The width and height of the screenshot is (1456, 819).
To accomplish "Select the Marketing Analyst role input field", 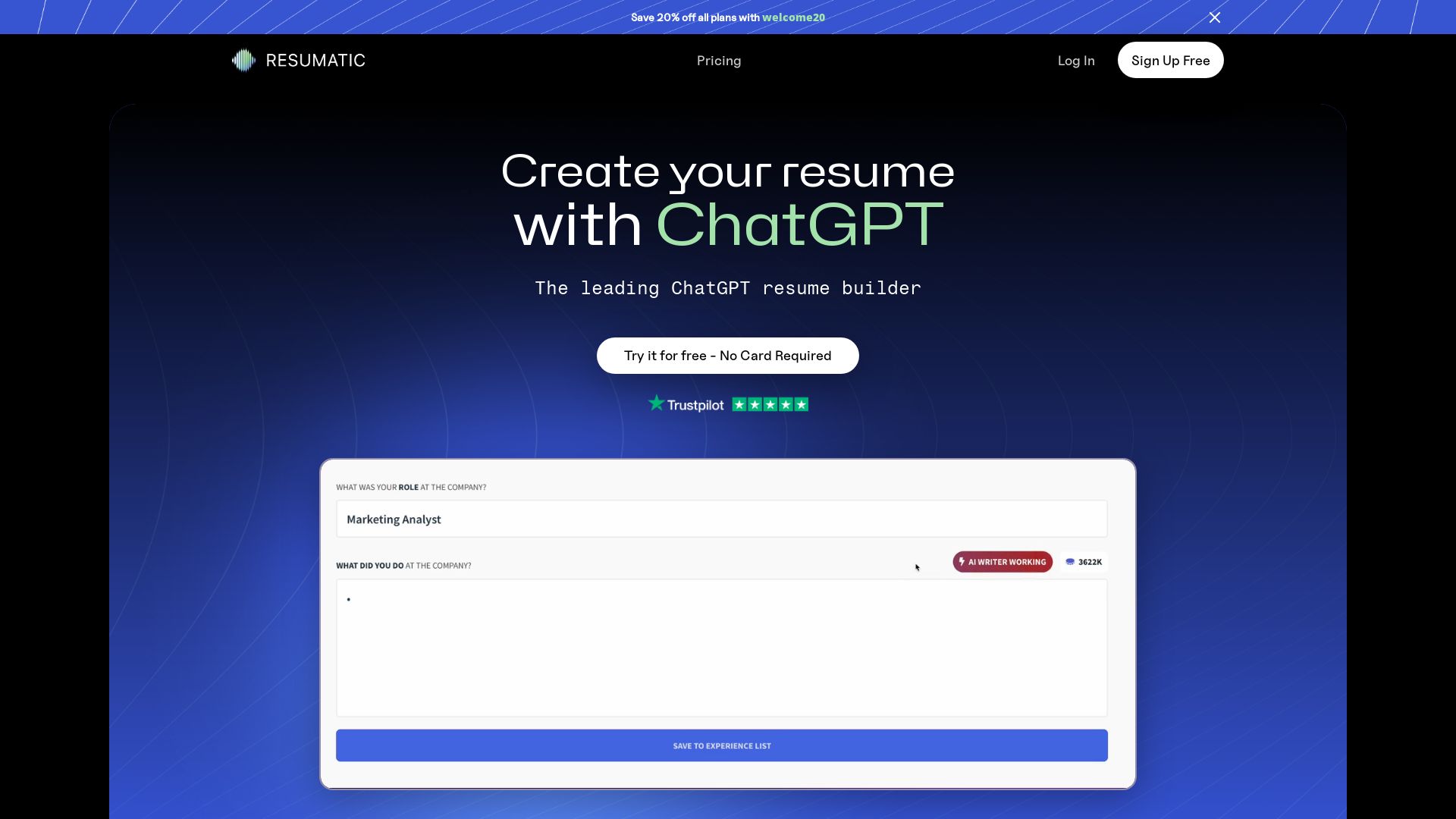I will [x=721, y=519].
